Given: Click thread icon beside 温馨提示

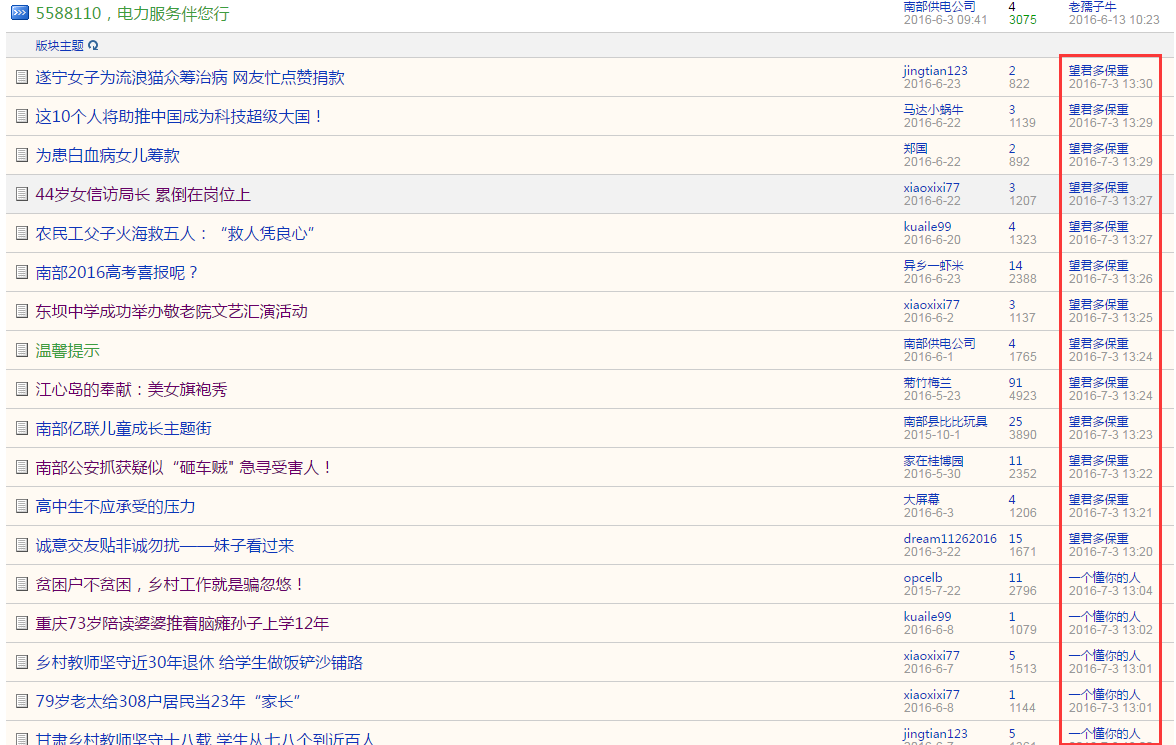Looking at the screenshot, I should 22,350.
